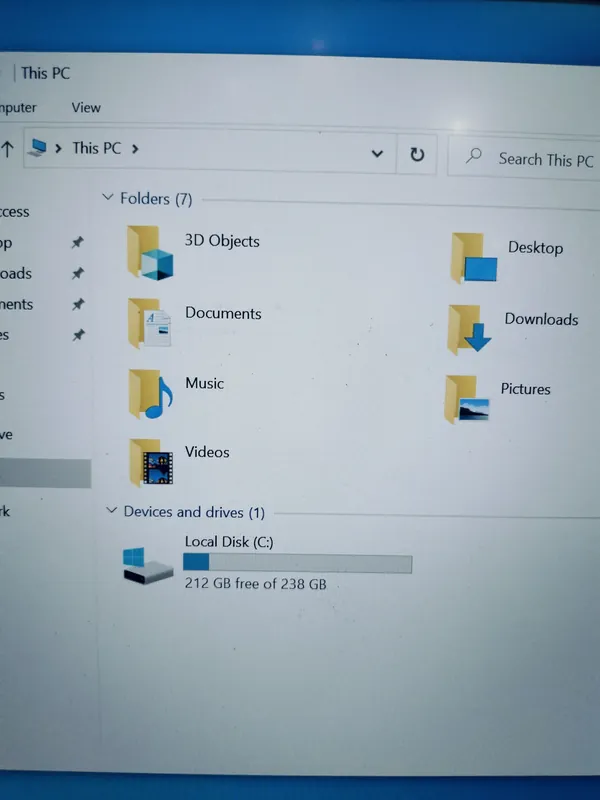Click the Local Disk storage usage bar

[297, 565]
